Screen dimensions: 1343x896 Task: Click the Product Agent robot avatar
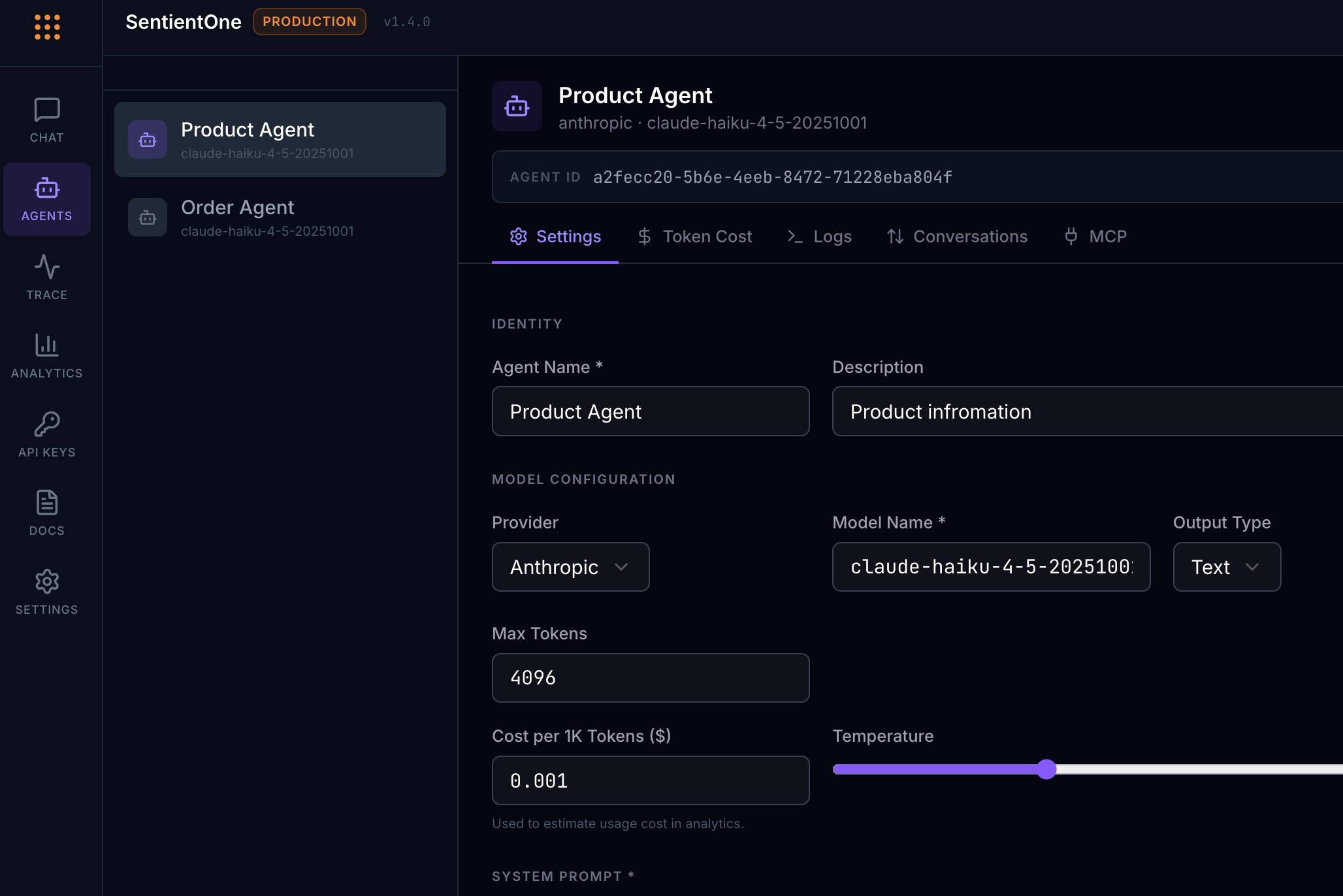pyautogui.click(x=516, y=106)
